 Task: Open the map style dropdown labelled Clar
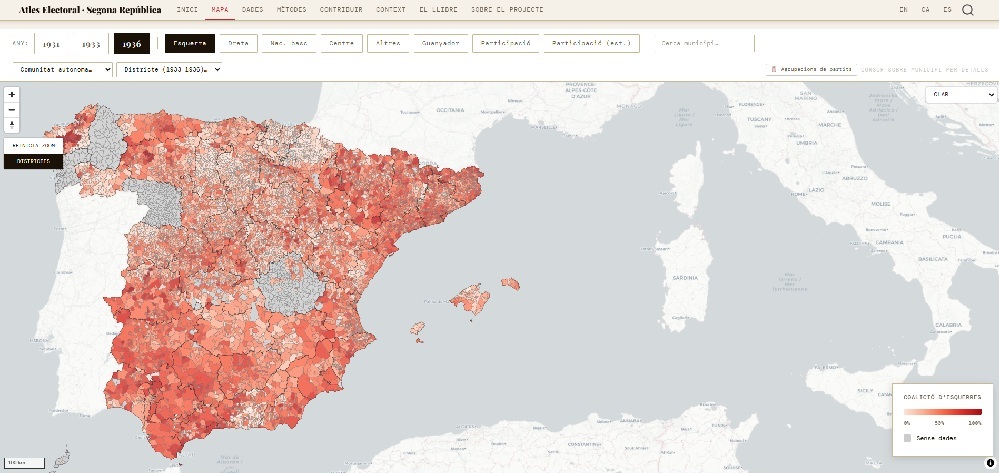pyautogui.click(x=961, y=95)
